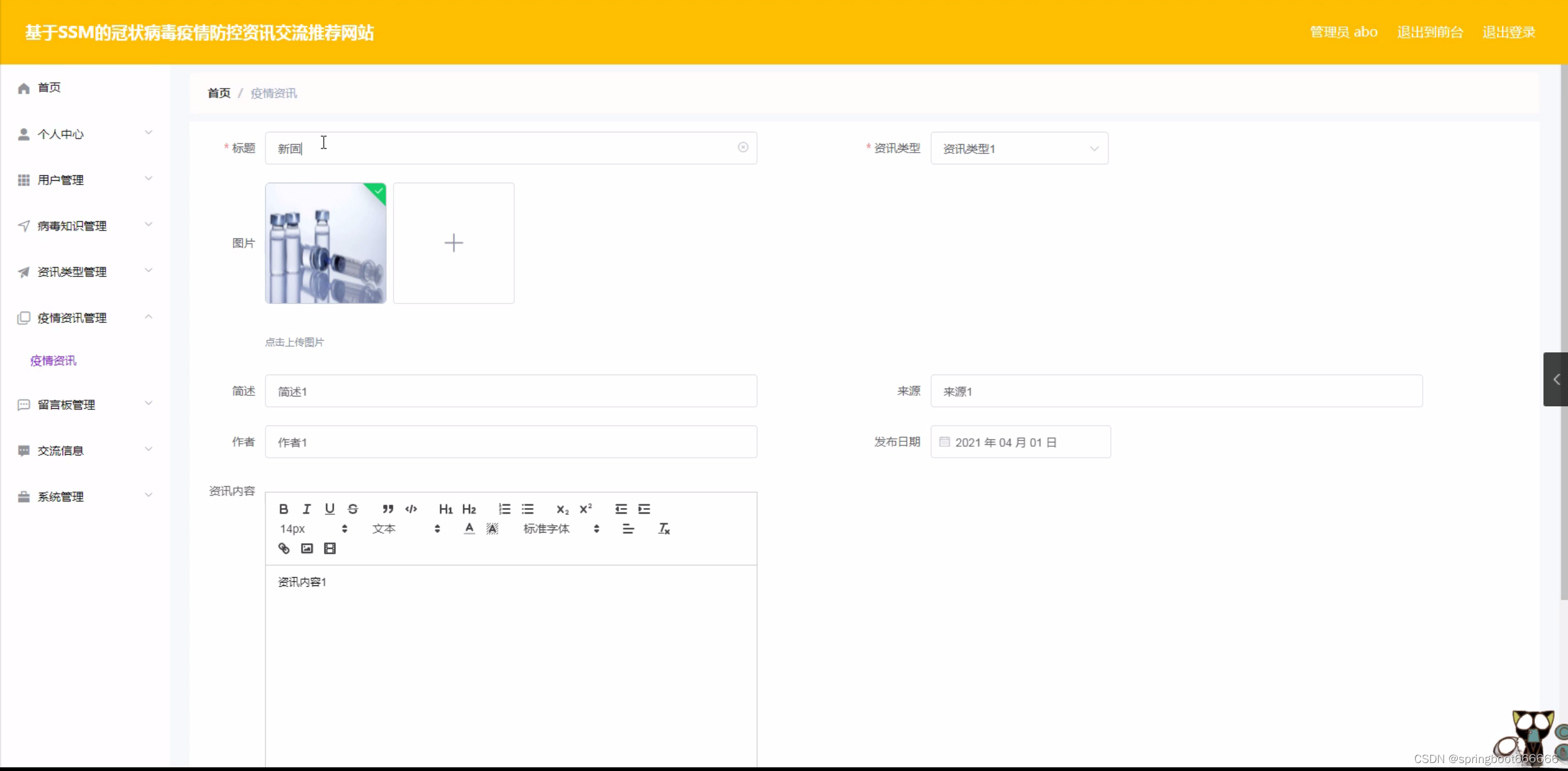Insert a blockquote using quote icon
1568x771 pixels.
point(387,509)
